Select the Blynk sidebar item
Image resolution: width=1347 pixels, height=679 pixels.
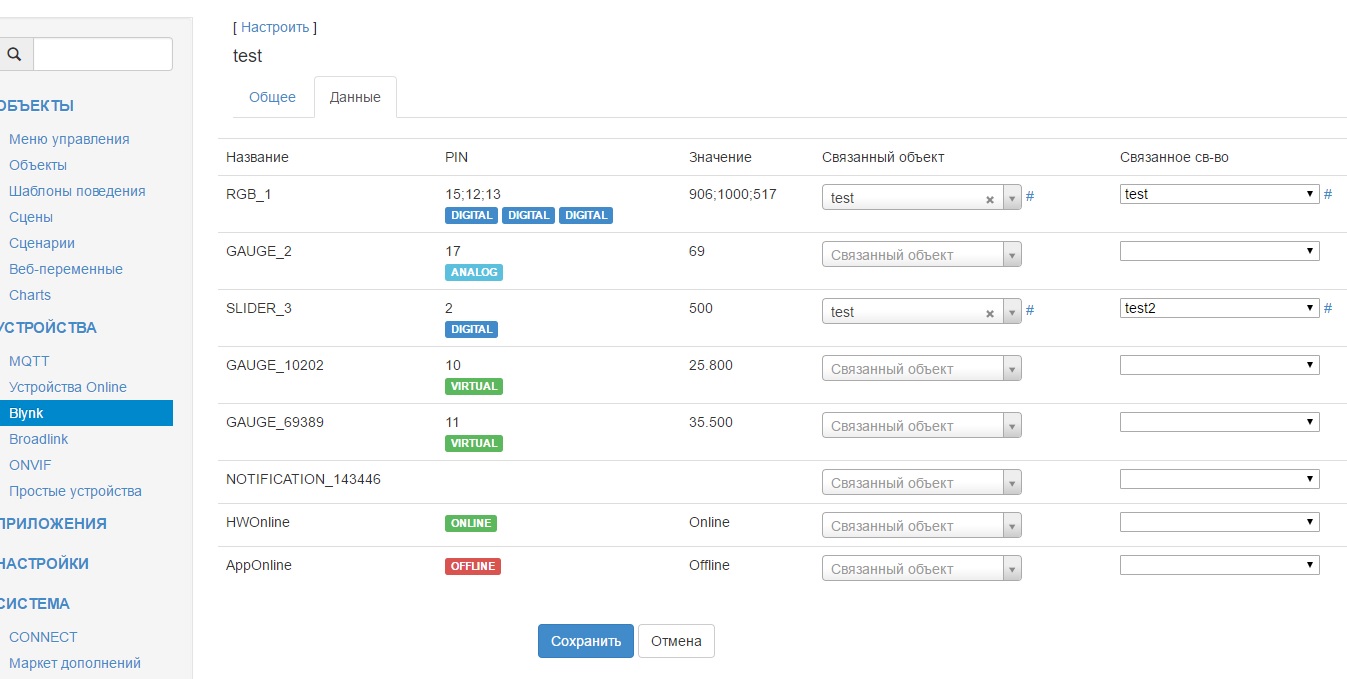tap(86, 413)
